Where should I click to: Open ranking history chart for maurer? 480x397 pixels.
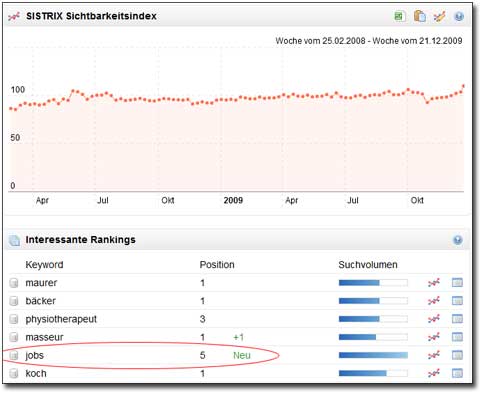point(434,283)
